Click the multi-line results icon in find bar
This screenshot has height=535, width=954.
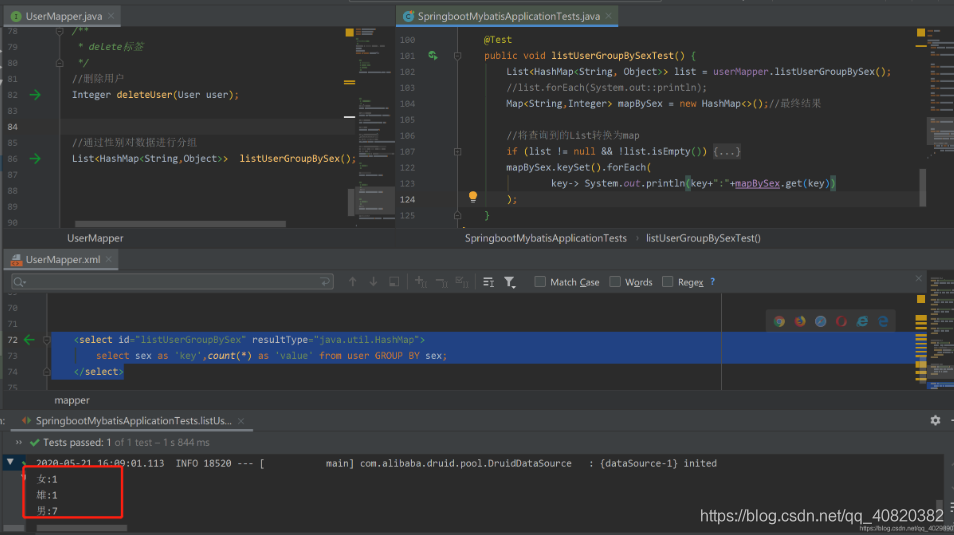pyautogui.click(x=489, y=282)
